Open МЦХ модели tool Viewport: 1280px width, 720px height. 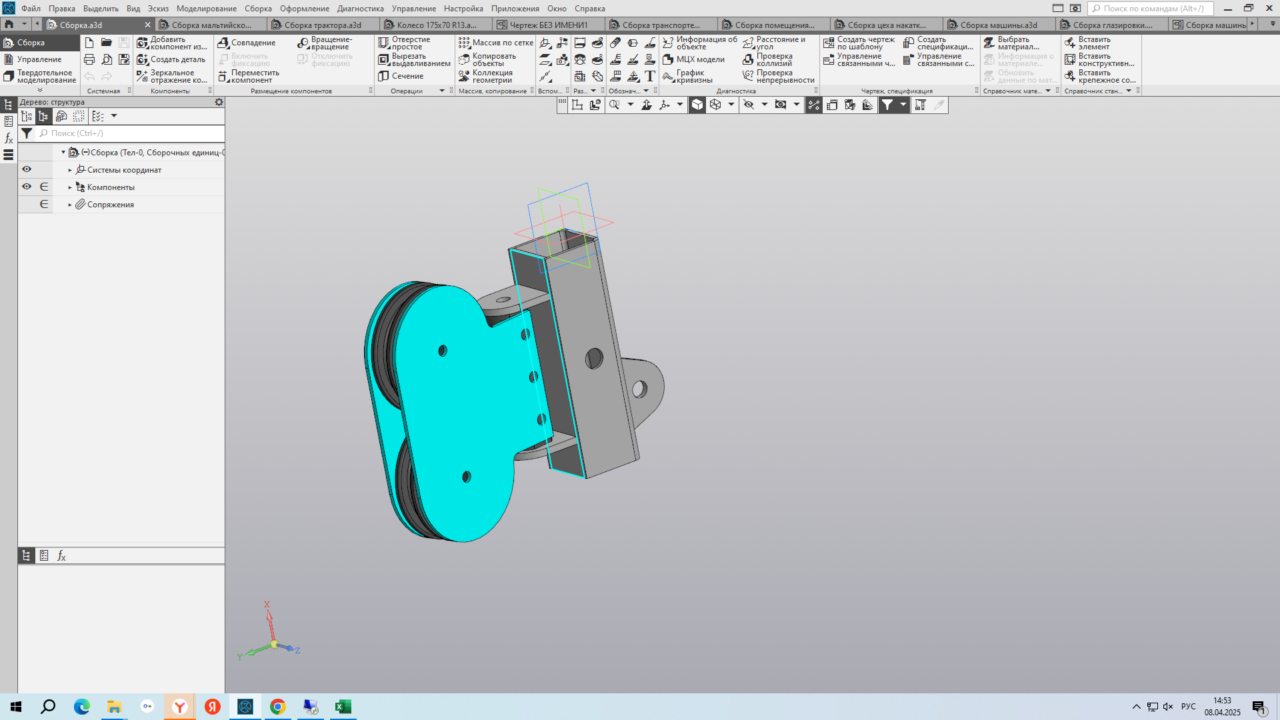[x=693, y=60]
